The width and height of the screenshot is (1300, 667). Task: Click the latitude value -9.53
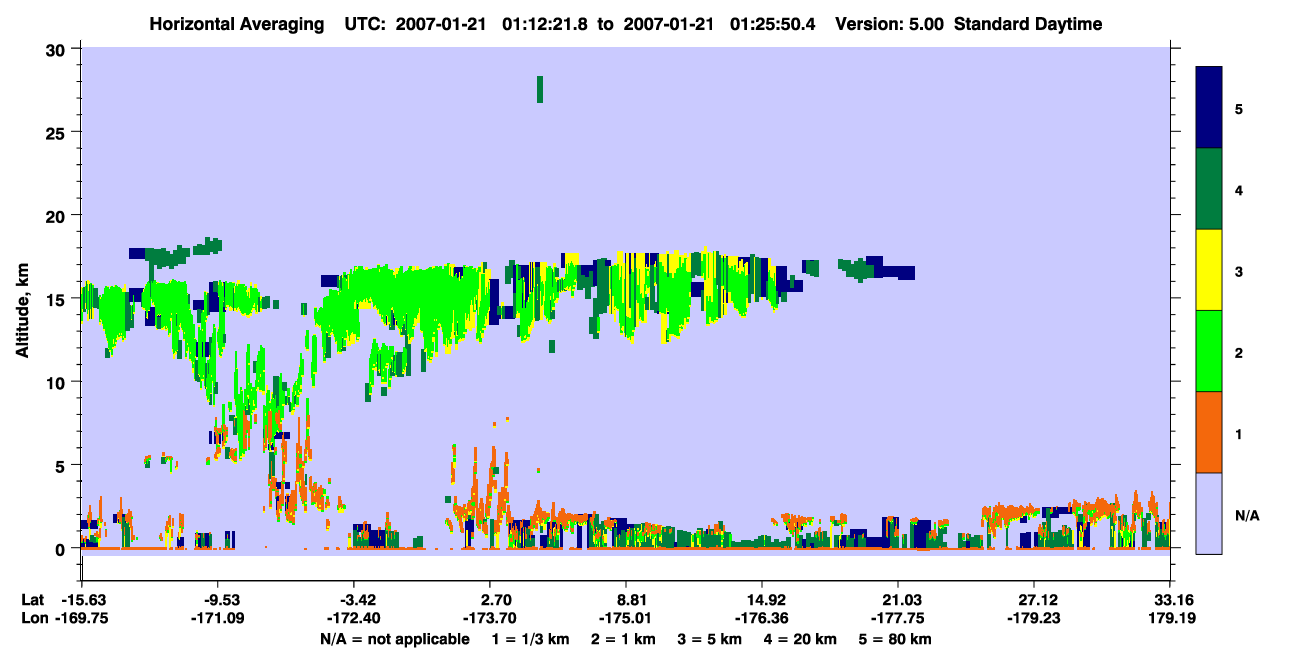point(220,600)
